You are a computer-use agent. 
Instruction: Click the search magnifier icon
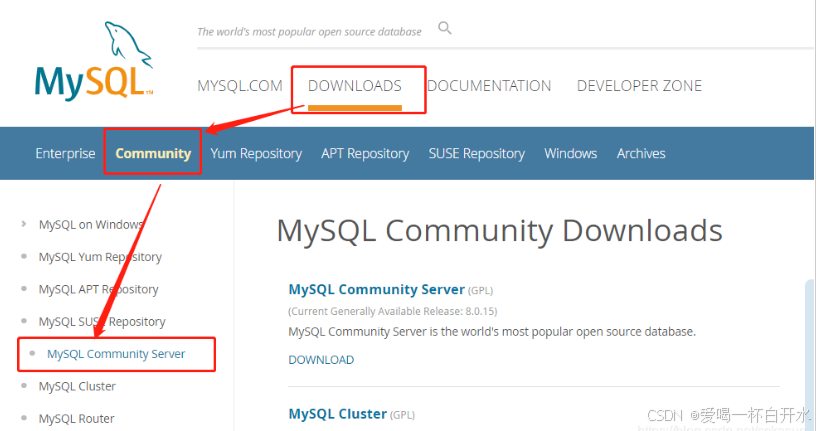[x=445, y=28]
